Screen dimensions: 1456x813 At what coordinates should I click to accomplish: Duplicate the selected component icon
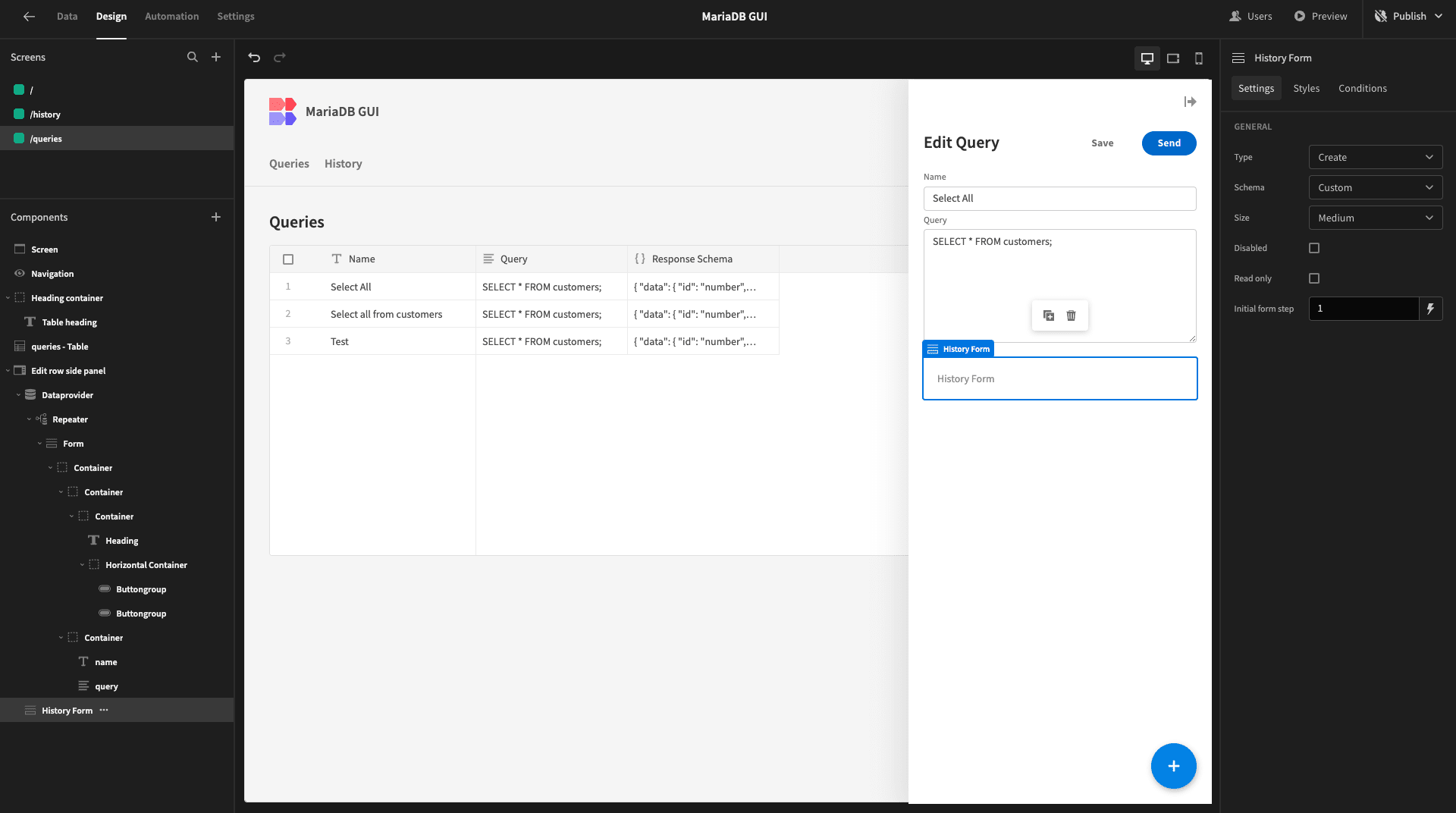coord(1049,315)
